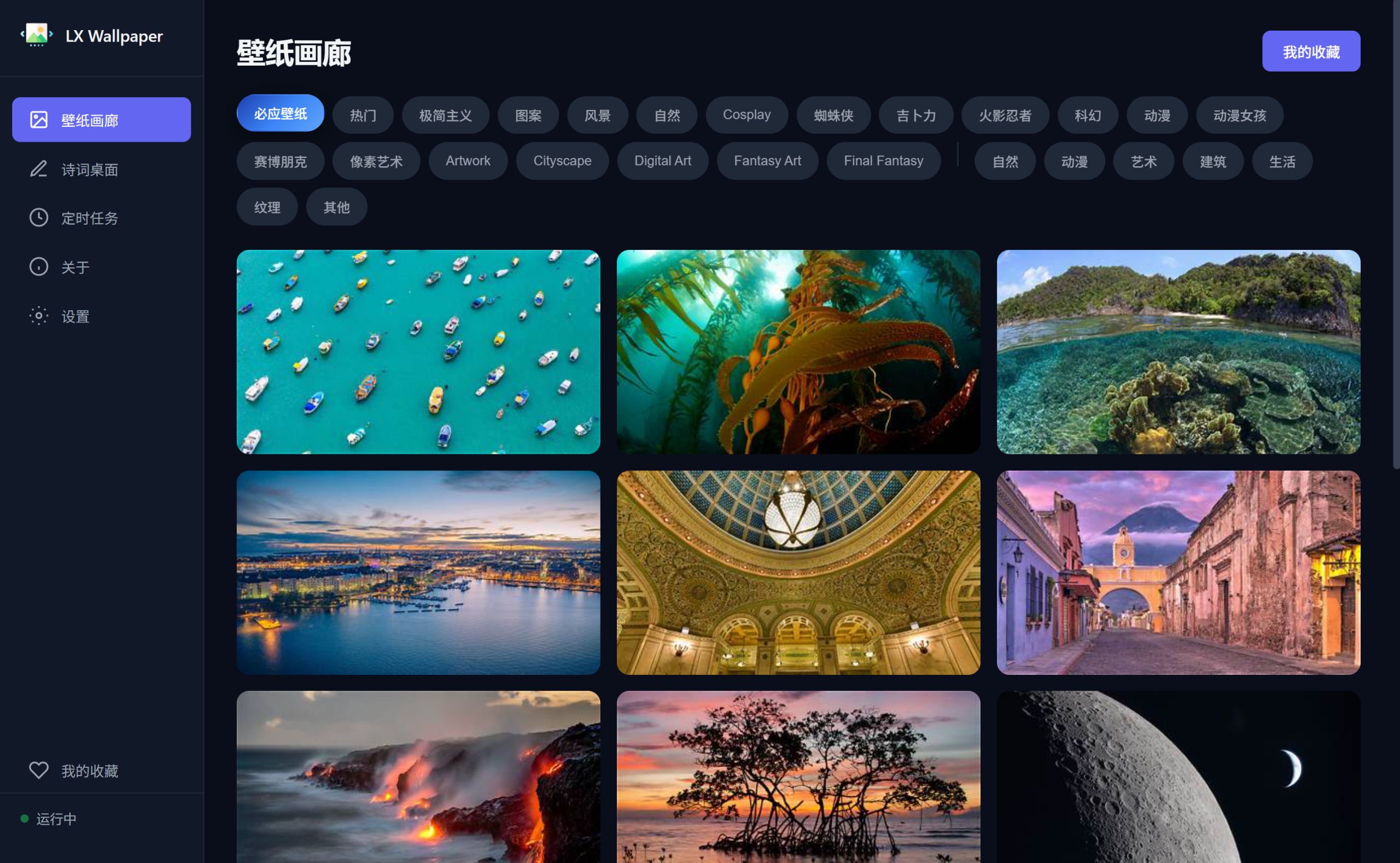The image size is (1400, 863).
Task: Click the green status dot beside 运行中
Action: (x=25, y=819)
